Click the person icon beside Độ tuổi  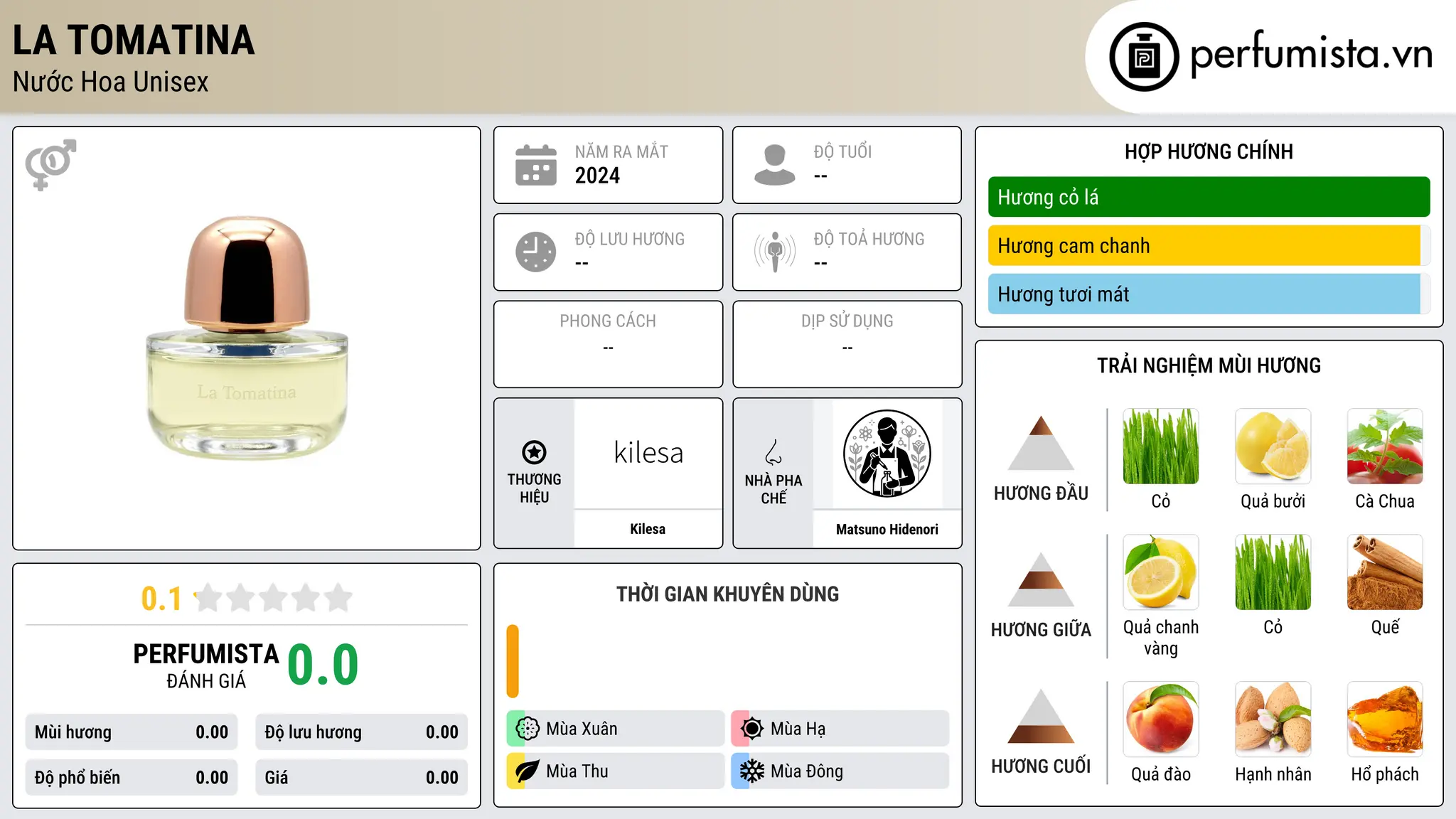(775, 165)
